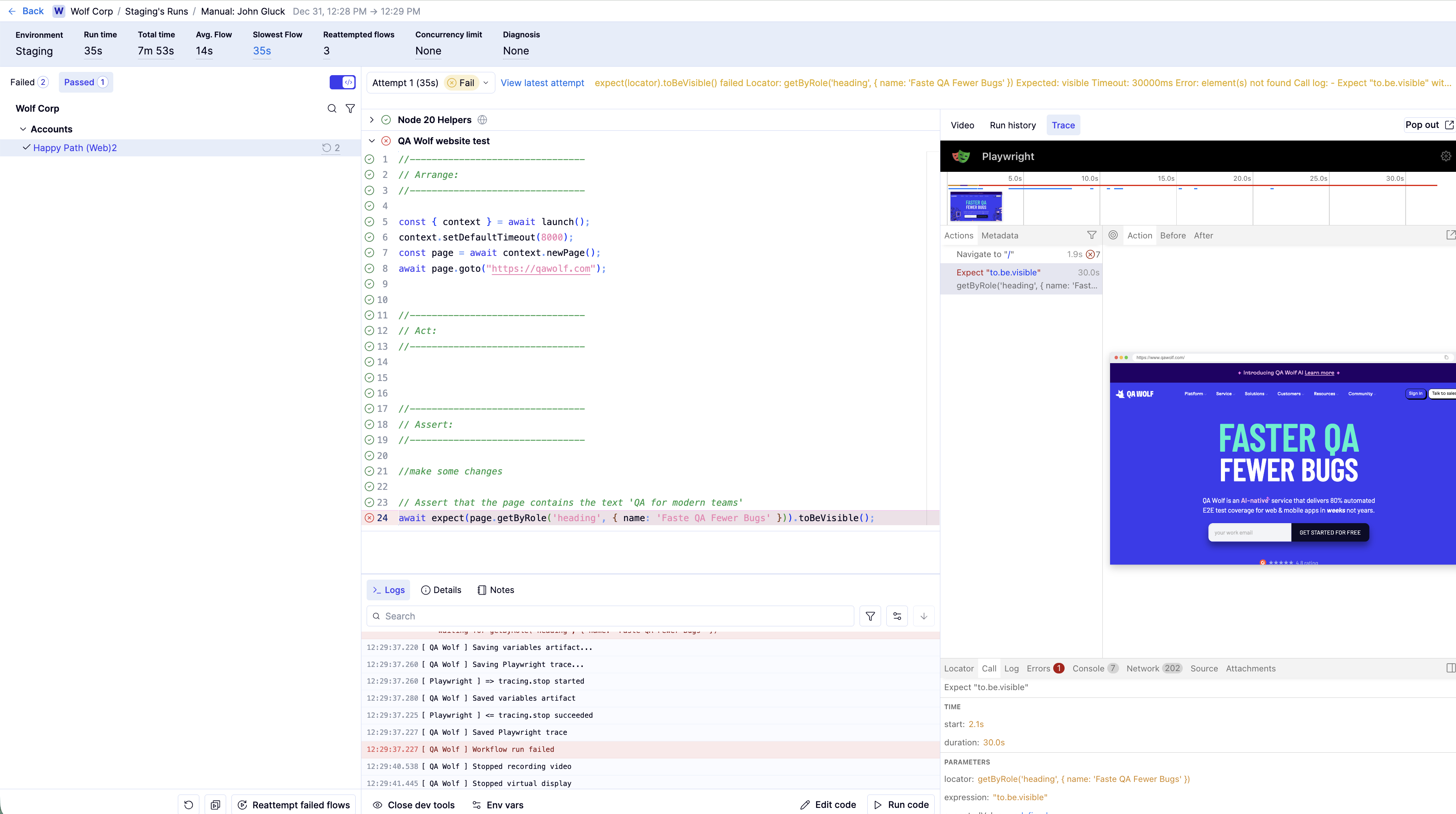Toggle the code view switch
The image size is (1456, 814).
[343, 82]
